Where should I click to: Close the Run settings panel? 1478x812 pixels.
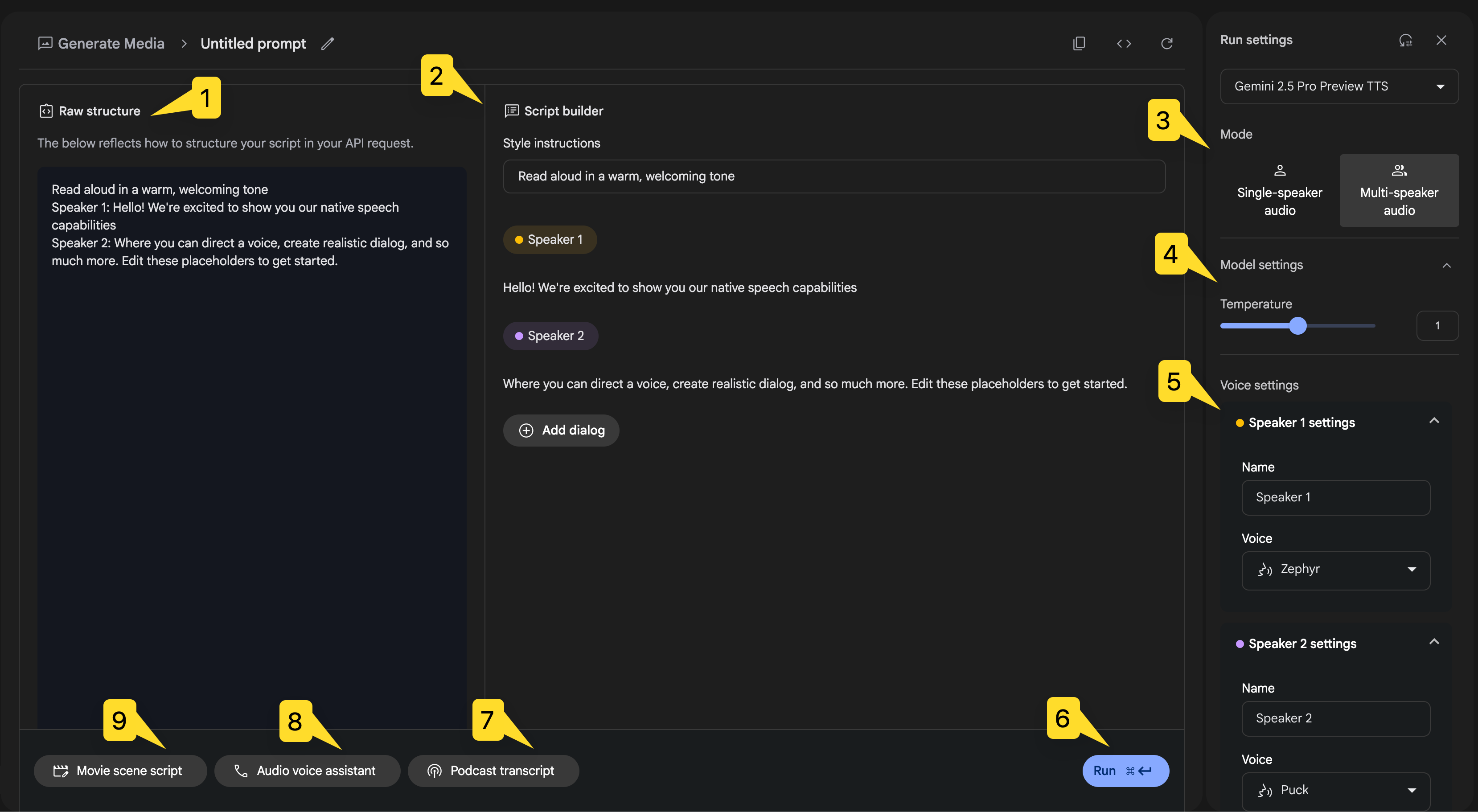click(x=1441, y=40)
